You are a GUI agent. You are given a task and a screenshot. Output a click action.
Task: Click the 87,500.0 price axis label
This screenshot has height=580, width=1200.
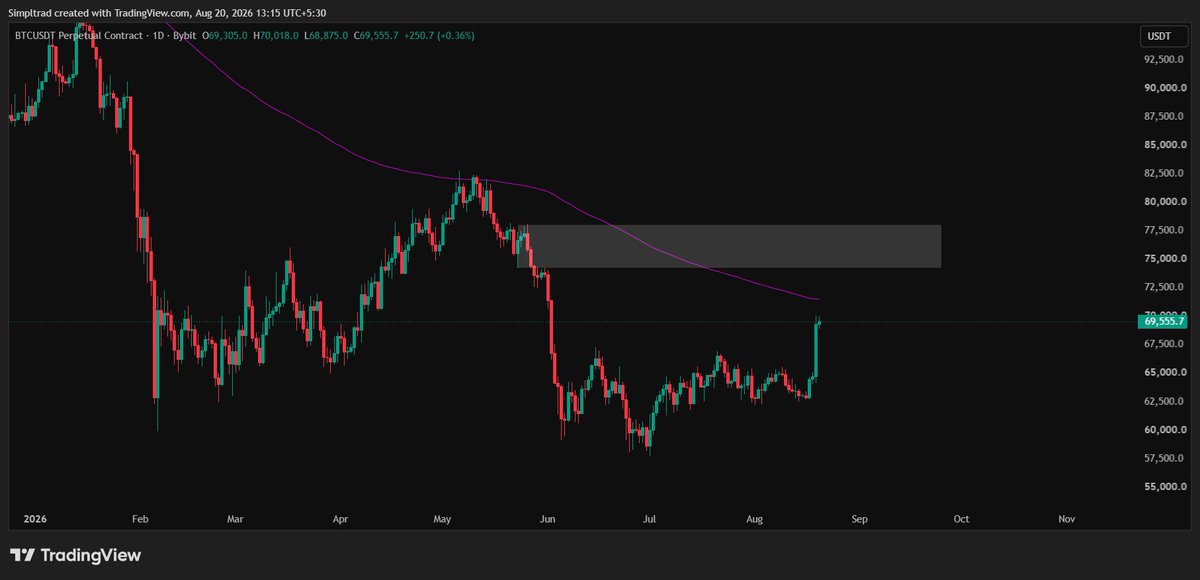(x=1162, y=116)
